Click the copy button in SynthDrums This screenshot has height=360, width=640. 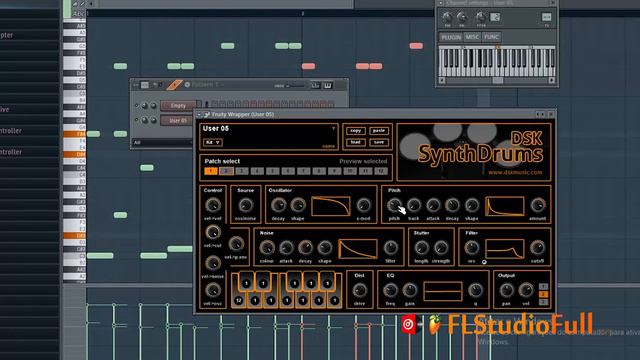[356, 131]
